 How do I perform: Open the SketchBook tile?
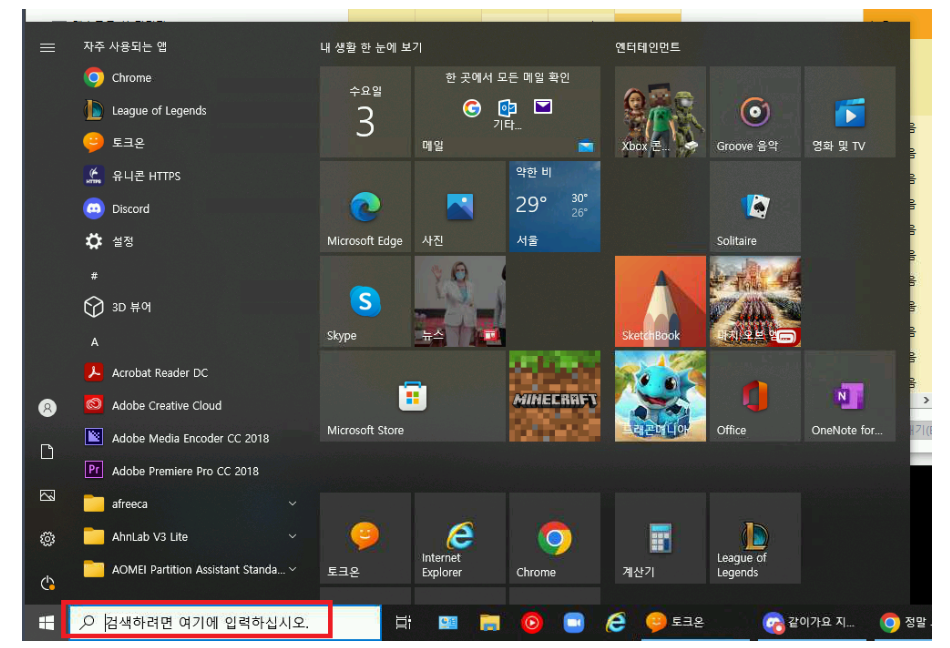pos(660,301)
